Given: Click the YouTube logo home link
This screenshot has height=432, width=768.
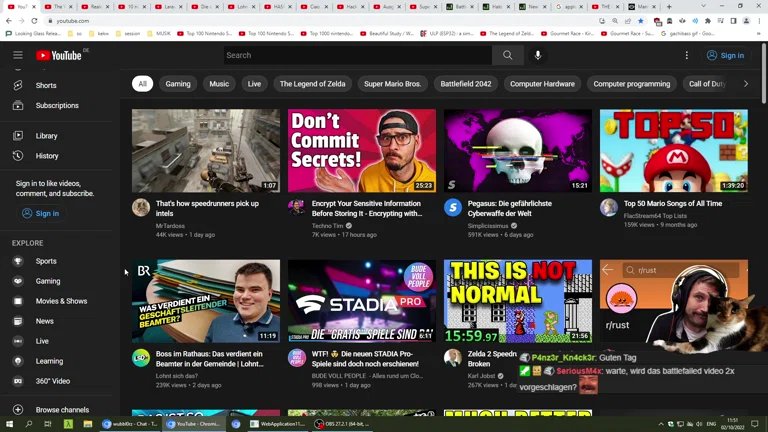Looking at the screenshot, I should 60,55.
